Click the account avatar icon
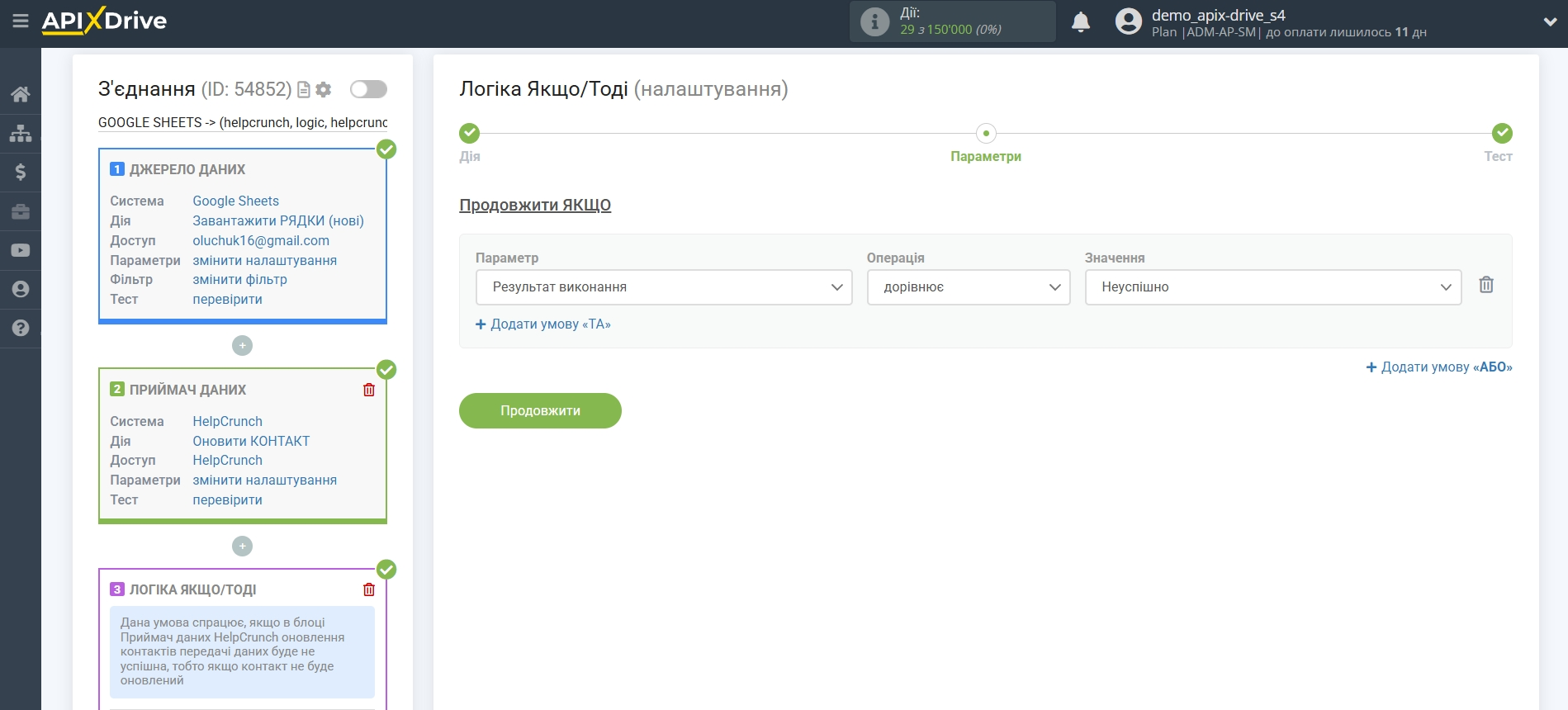1568x710 pixels. (1128, 21)
